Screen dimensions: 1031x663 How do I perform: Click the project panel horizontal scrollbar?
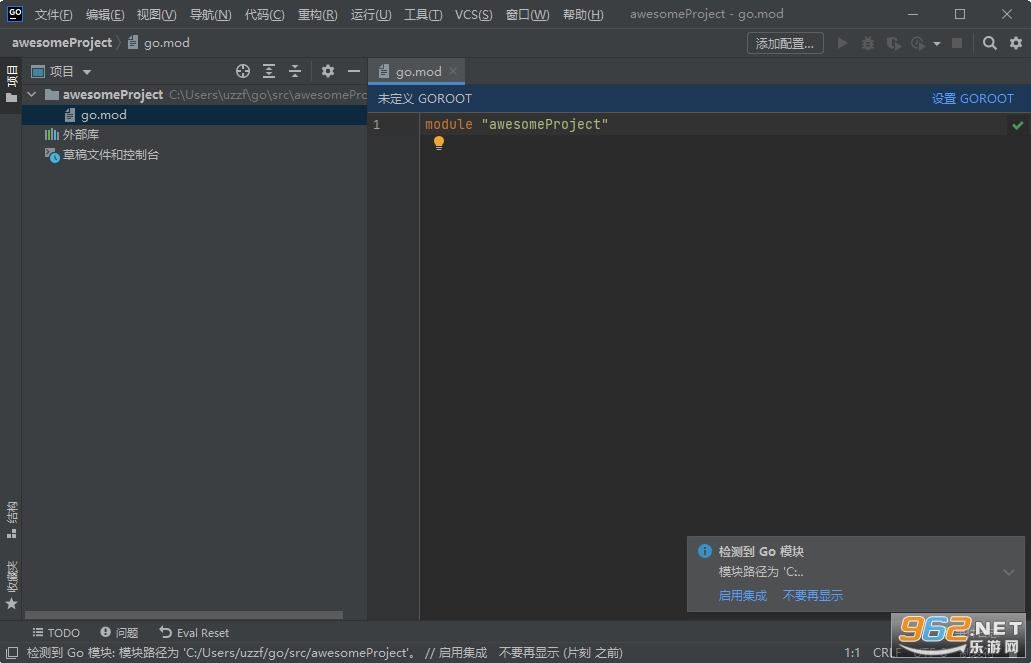point(183,616)
